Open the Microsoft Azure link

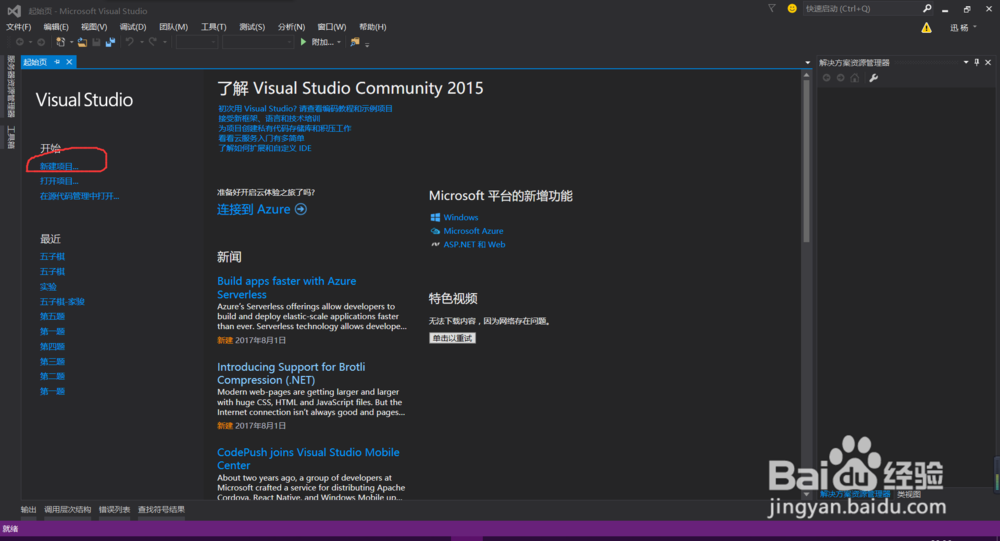point(473,231)
